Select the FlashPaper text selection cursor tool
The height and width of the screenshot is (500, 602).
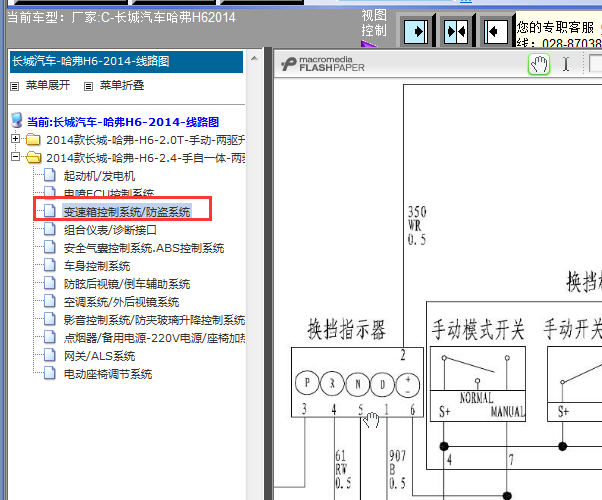click(566, 65)
